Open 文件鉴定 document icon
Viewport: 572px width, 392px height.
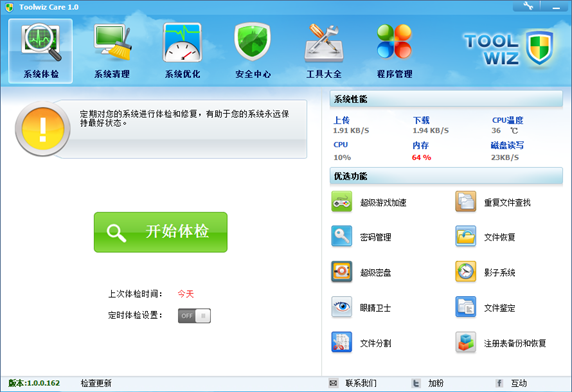coord(465,307)
